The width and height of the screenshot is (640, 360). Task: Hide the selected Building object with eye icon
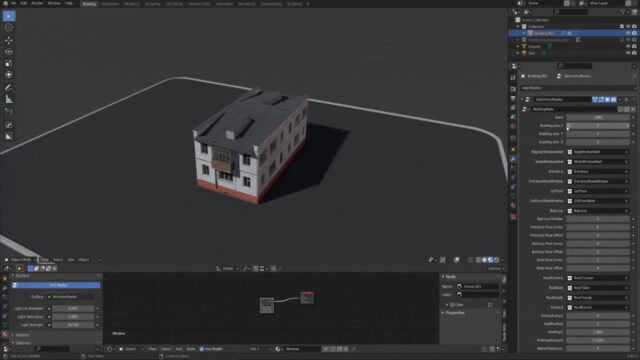pyautogui.click(x=628, y=33)
